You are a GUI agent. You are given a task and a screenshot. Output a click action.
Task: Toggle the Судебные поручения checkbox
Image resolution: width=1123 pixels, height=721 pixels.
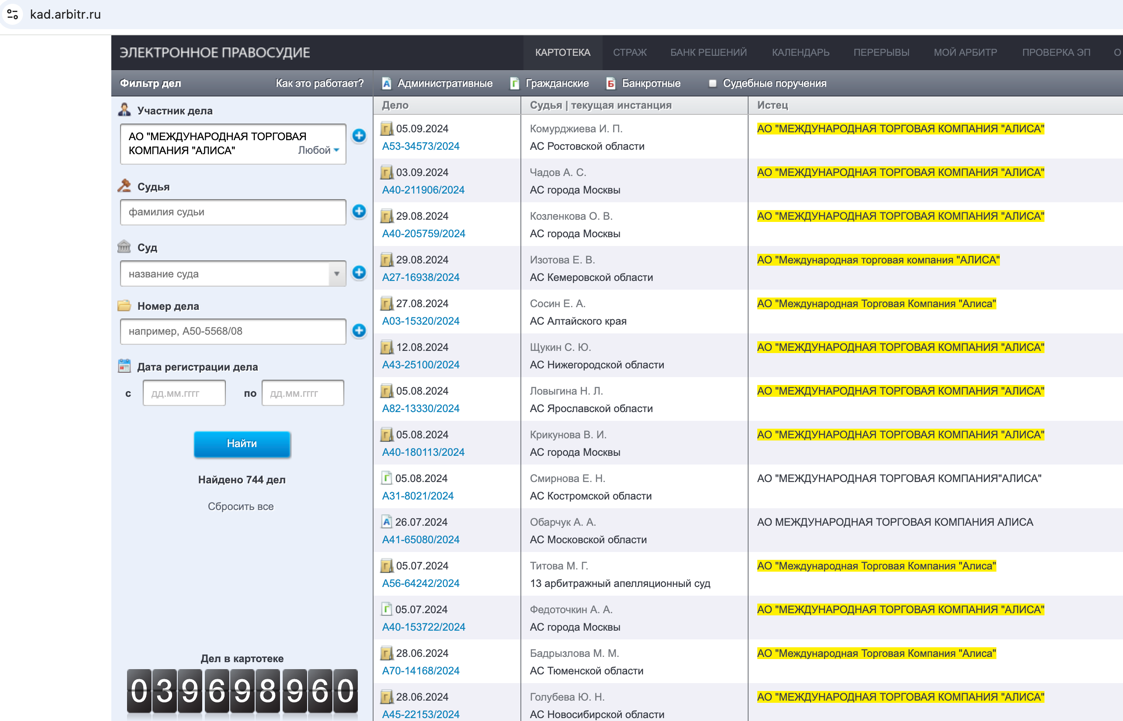(713, 83)
